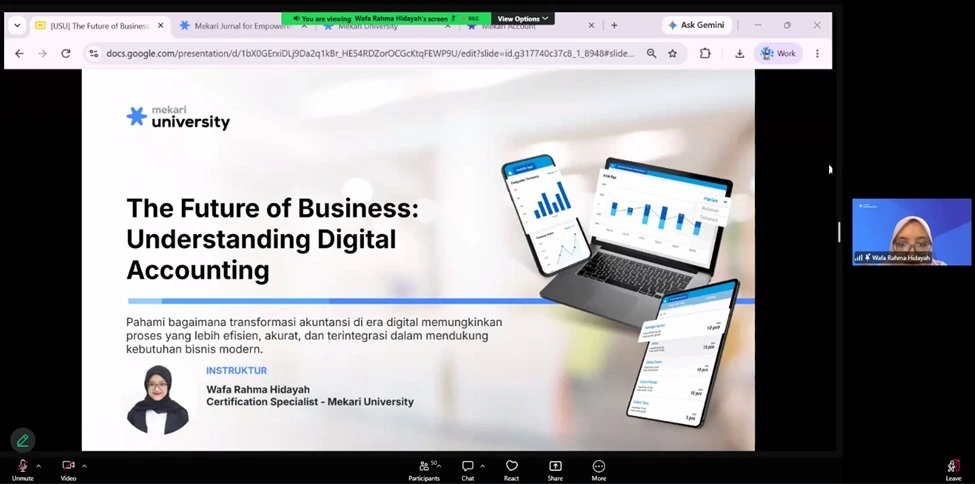The height and width of the screenshot is (484, 975).
Task: Open the Work profile button
Action: point(779,54)
